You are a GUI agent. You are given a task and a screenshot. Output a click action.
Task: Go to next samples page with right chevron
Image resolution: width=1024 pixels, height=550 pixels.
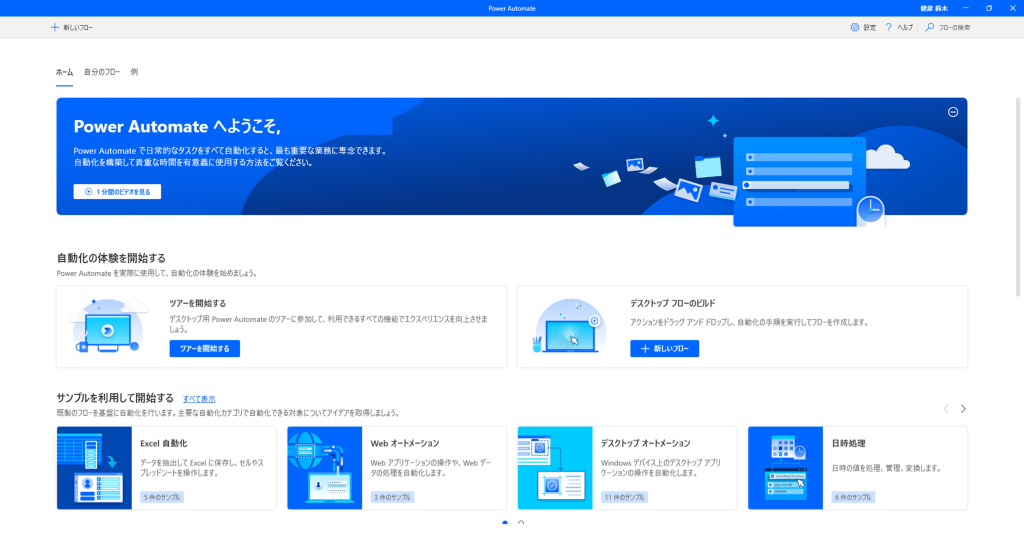pyautogui.click(x=963, y=409)
